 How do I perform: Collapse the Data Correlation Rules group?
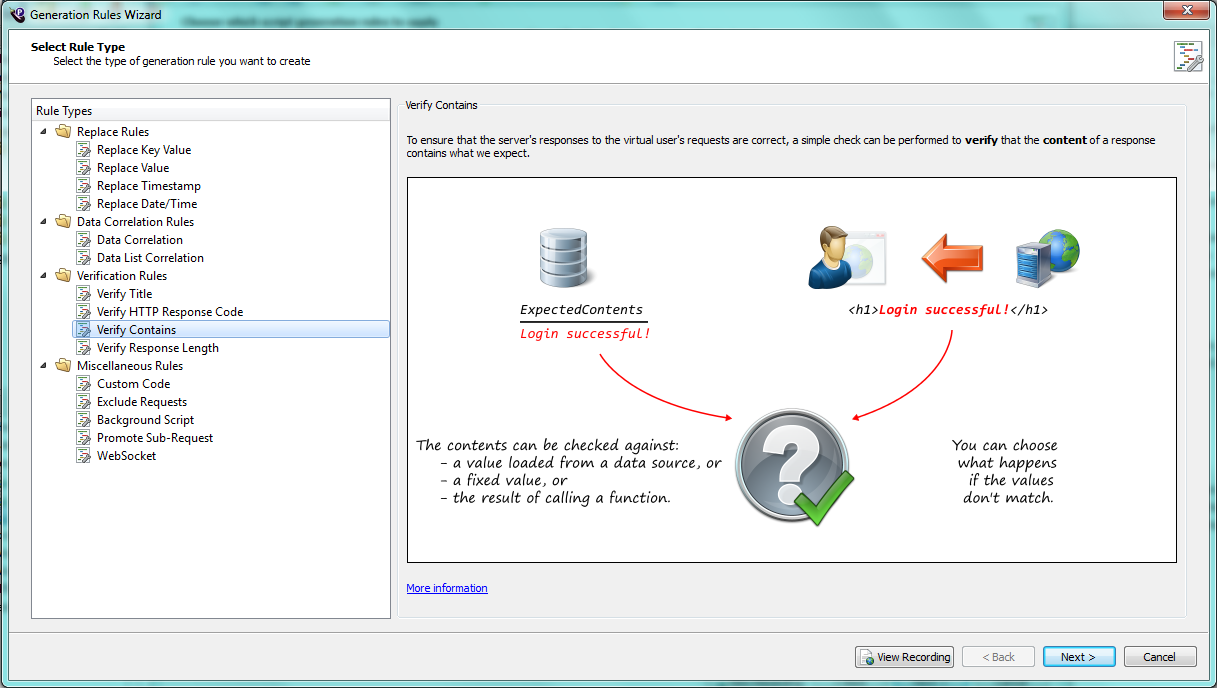pyautogui.click(x=44, y=222)
